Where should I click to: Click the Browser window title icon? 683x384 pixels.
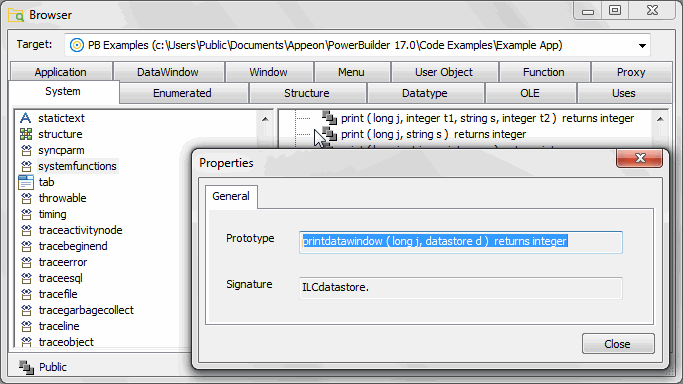16,15
